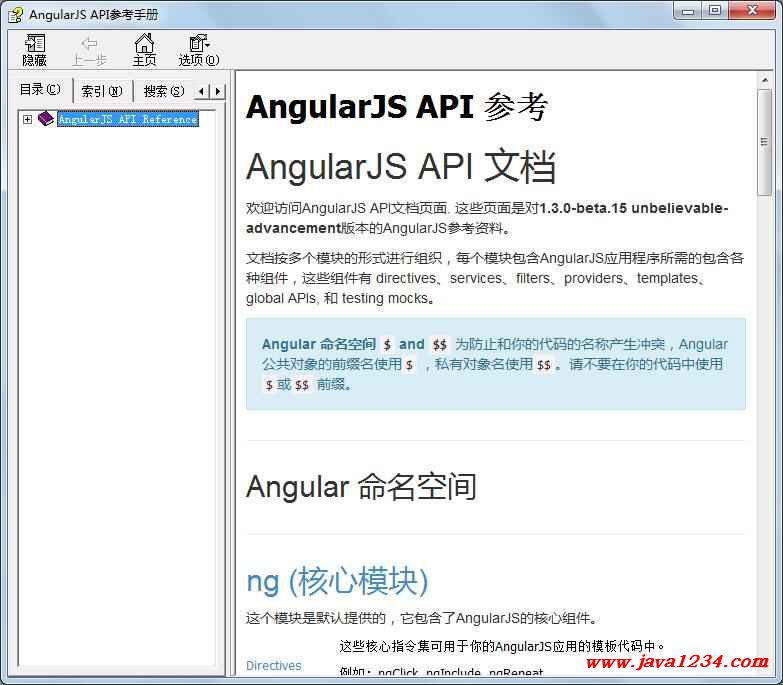Screen dimensions: 783x685
Task: Click the purple book icon in tree
Action: pos(46,119)
